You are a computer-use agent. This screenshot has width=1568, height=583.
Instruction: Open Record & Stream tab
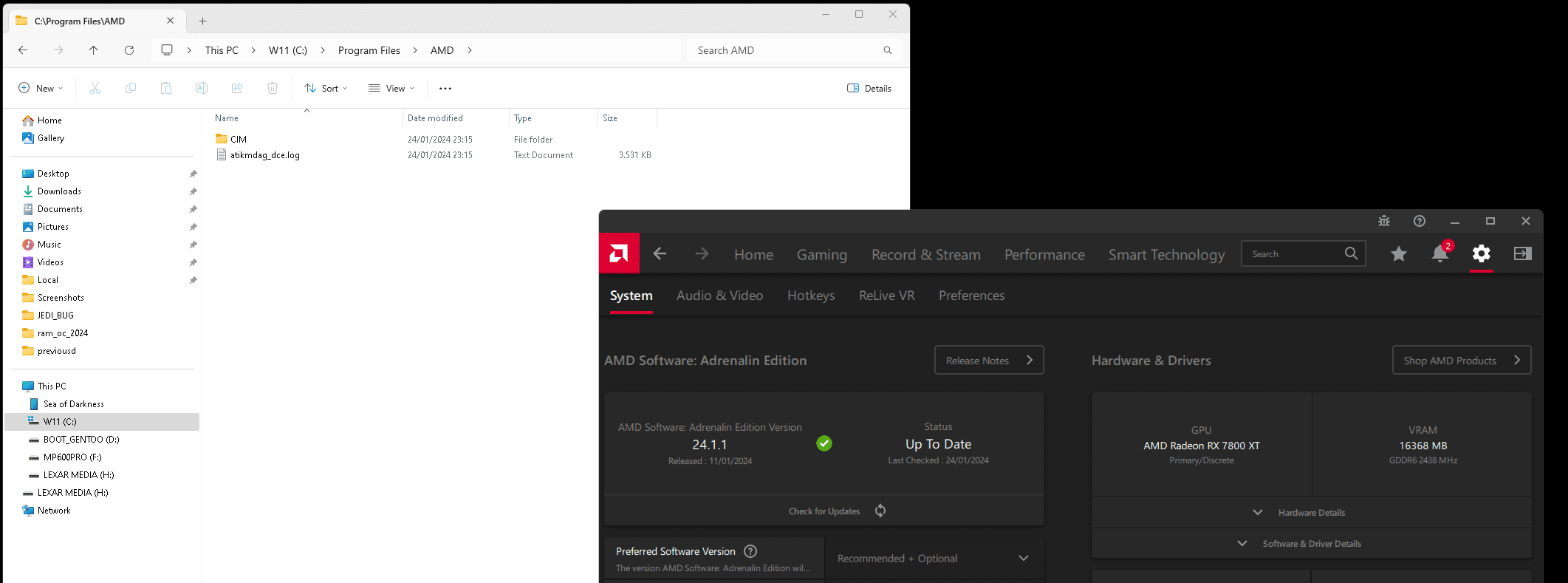coord(925,254)
